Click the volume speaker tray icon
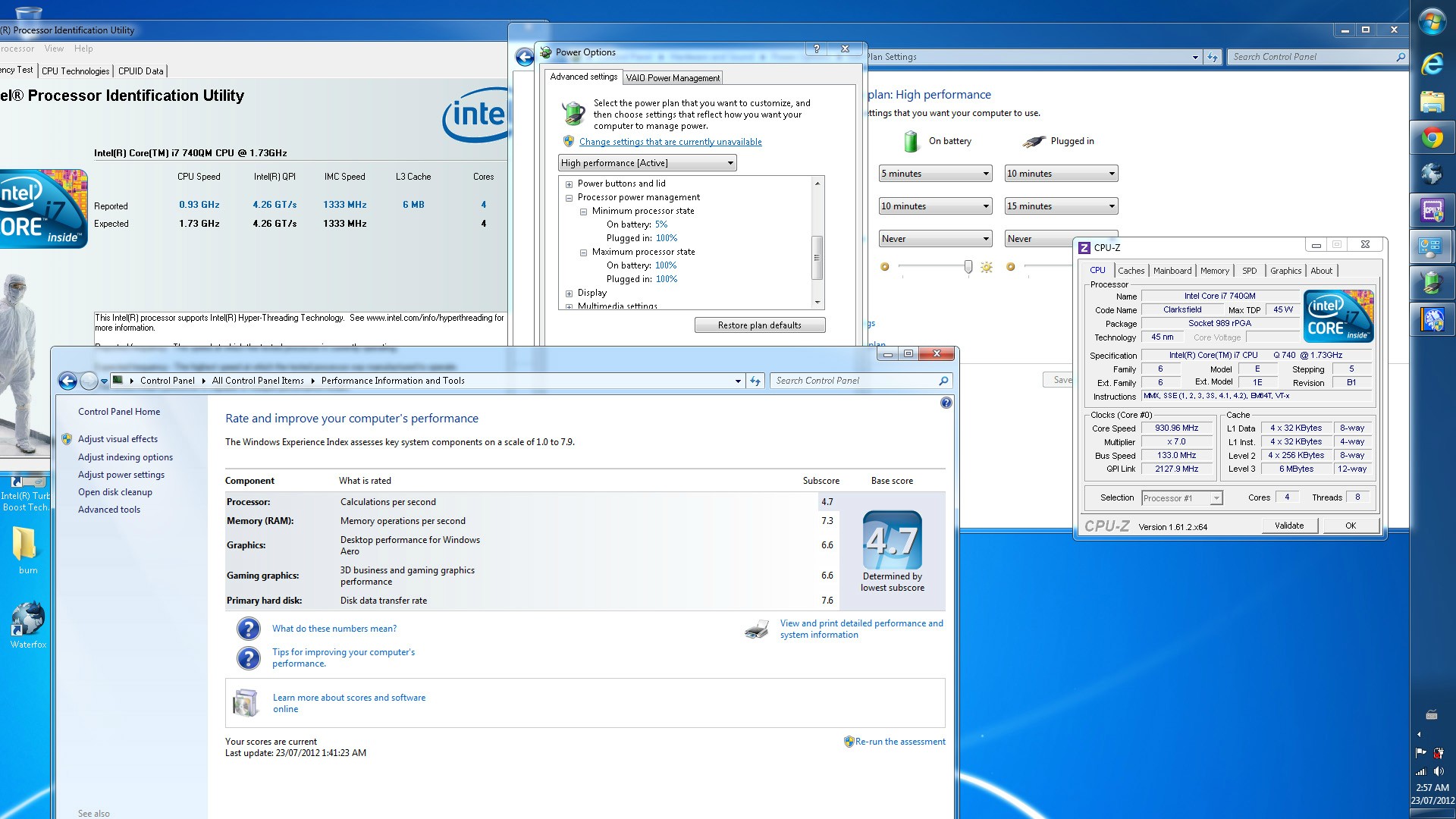 click(x=1439, y=771)
